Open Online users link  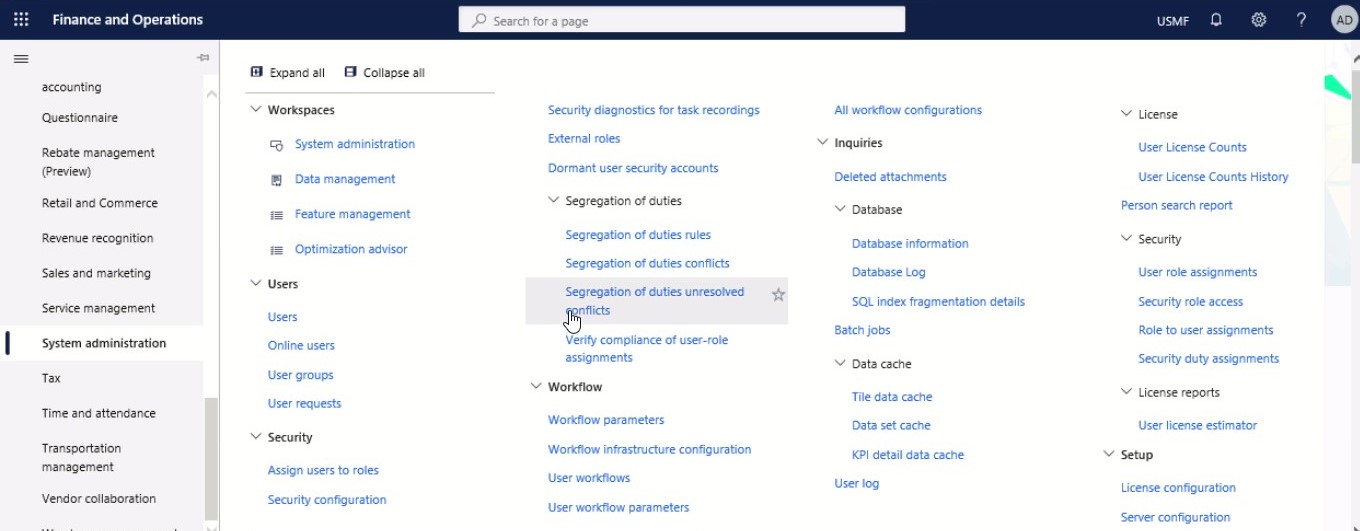[301, 345]
